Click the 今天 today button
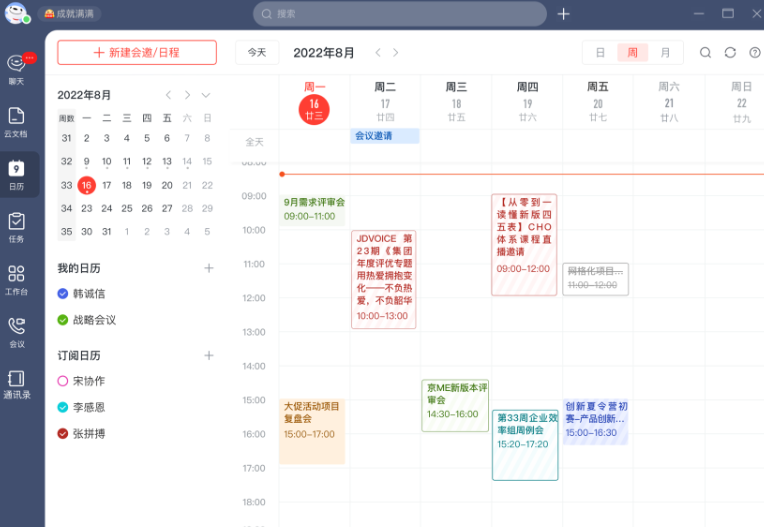764x527 pixels. (257, 53)
